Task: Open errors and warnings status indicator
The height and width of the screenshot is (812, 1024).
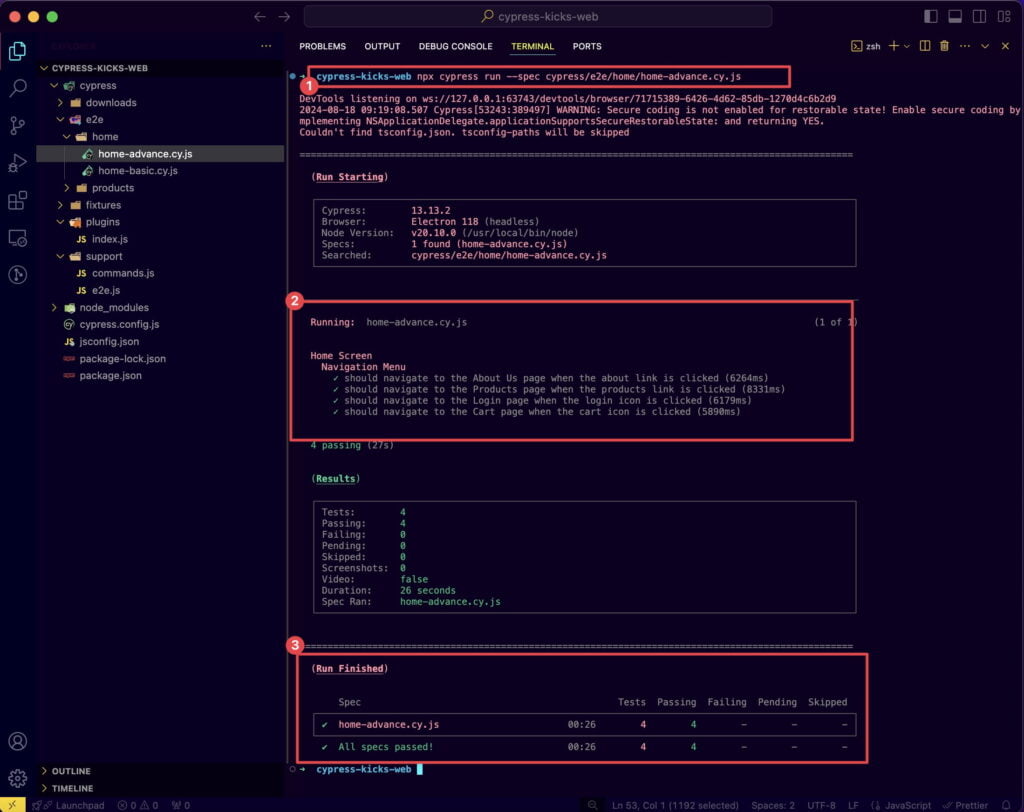Action: click(138, 805)
